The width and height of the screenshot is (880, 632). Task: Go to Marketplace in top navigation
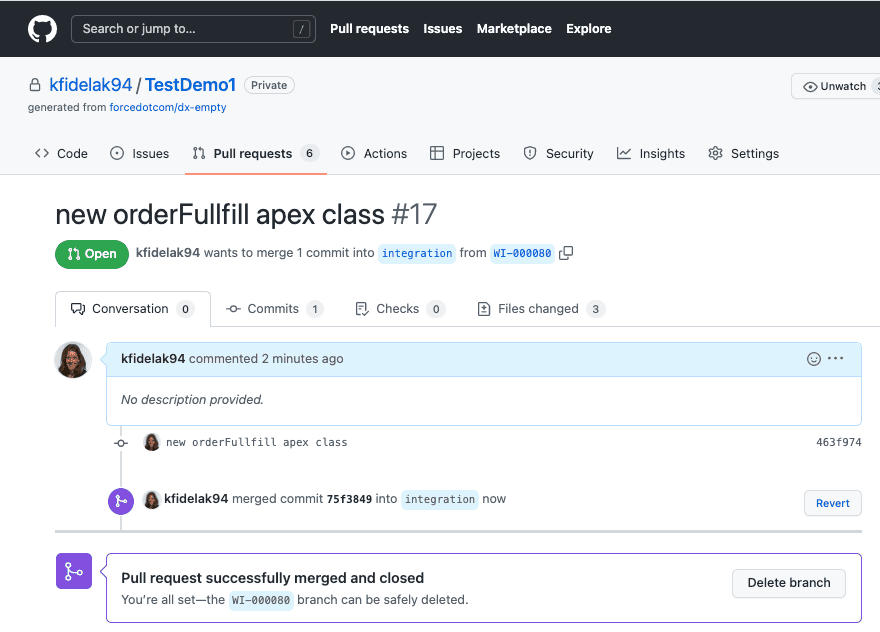(x=514, y=29)
